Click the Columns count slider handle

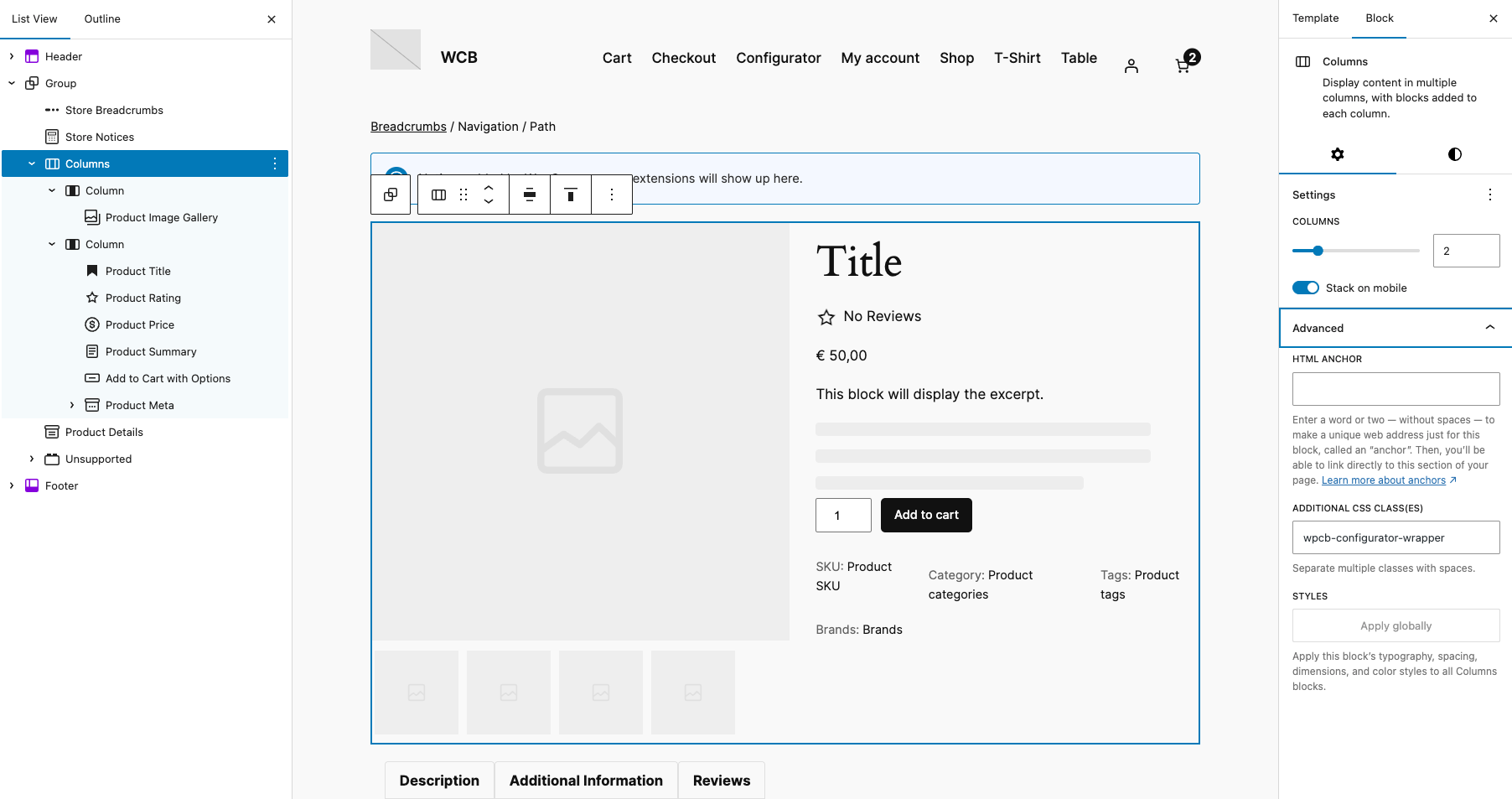click(1318, 251)
